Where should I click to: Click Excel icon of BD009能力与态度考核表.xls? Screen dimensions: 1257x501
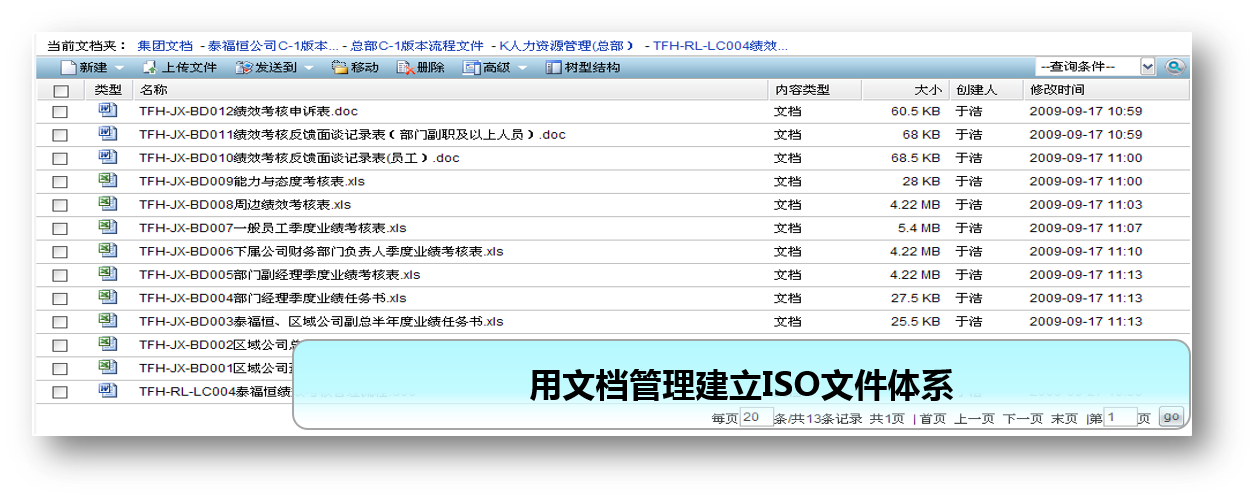pyautogui.click(x=107, y=180)
